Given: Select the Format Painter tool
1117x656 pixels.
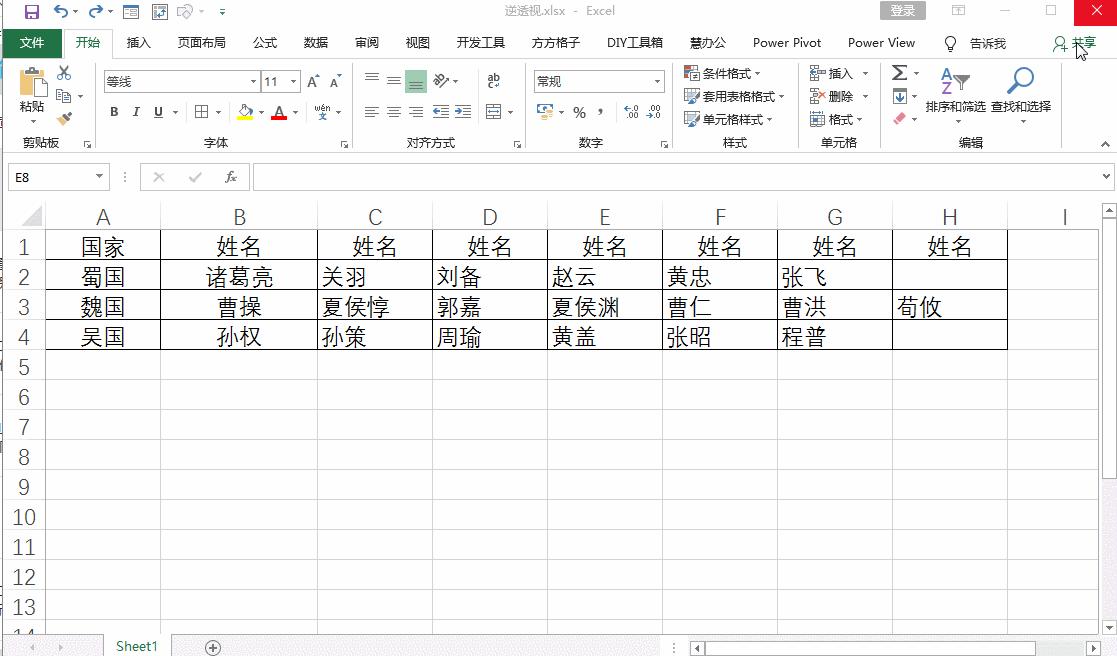Looking at the screenshot, I should [63, 117].
